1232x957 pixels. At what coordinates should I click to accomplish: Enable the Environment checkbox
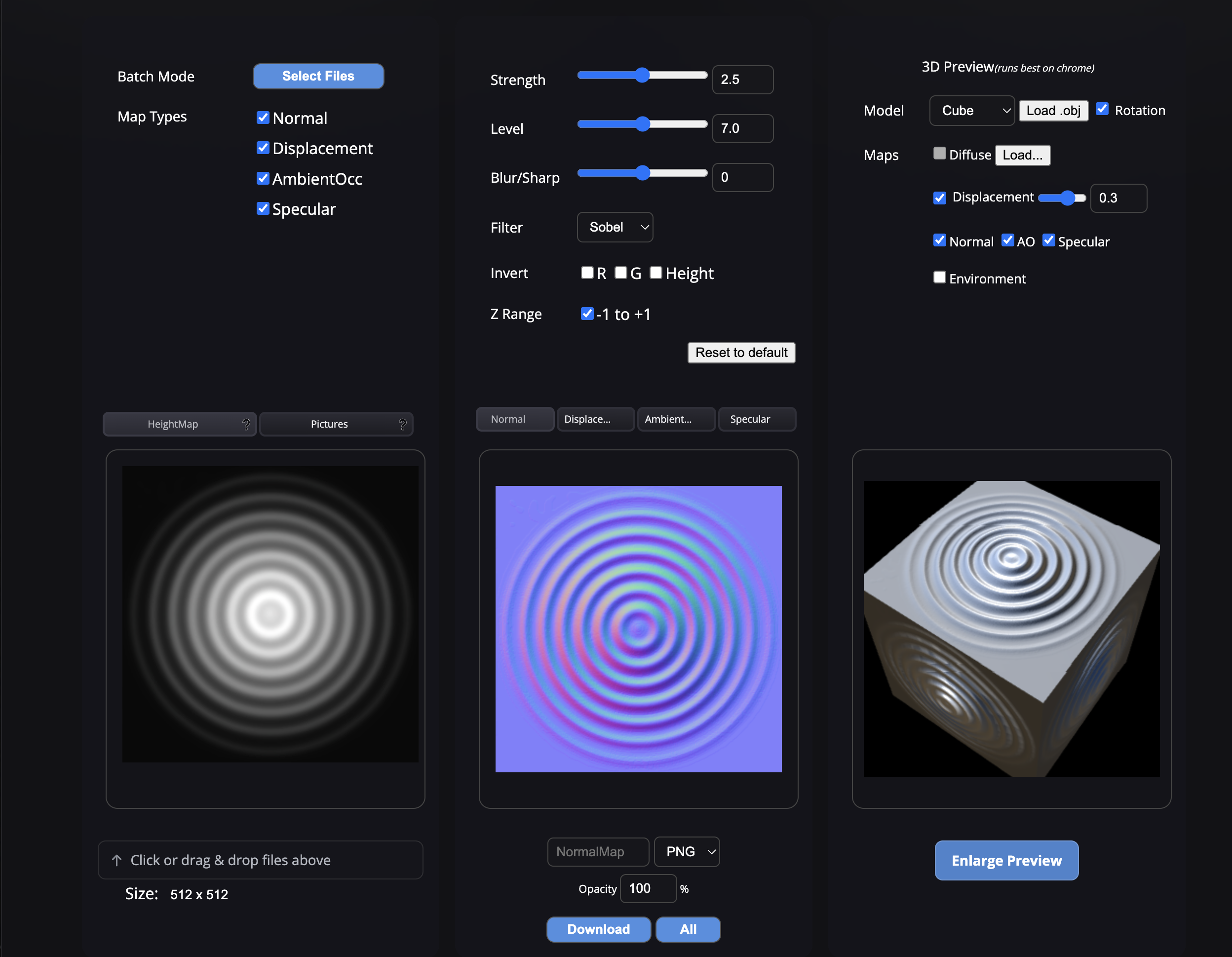pyautogui.click(x=939, y=278)
